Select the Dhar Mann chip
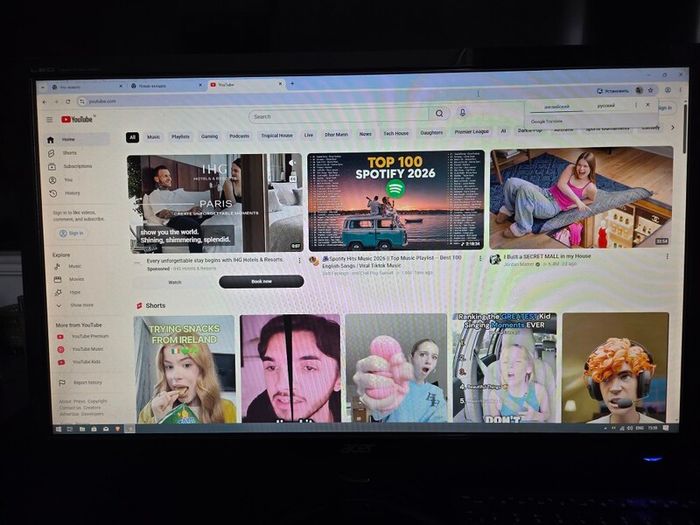 [x=336, y=134]
